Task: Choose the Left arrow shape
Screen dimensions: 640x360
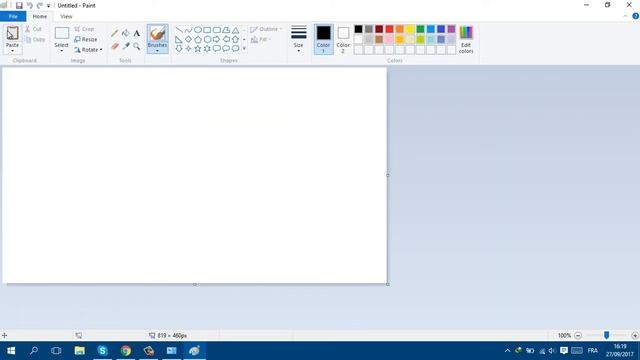Action: point(226,40)
